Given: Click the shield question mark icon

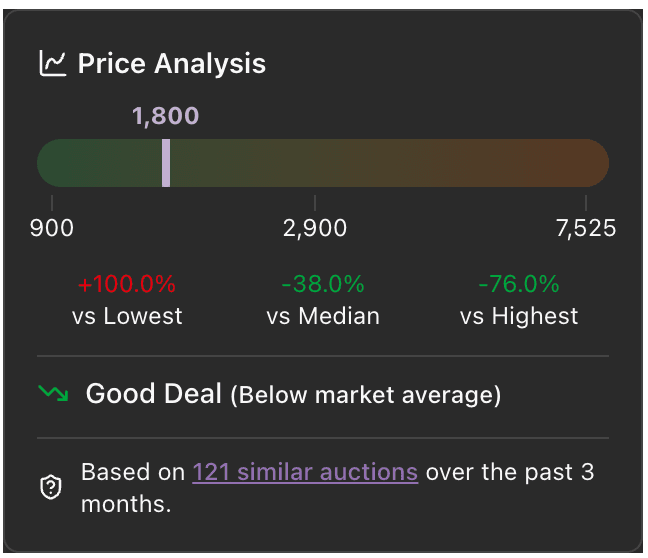Looking at the screenshot, I should [50, 487].
